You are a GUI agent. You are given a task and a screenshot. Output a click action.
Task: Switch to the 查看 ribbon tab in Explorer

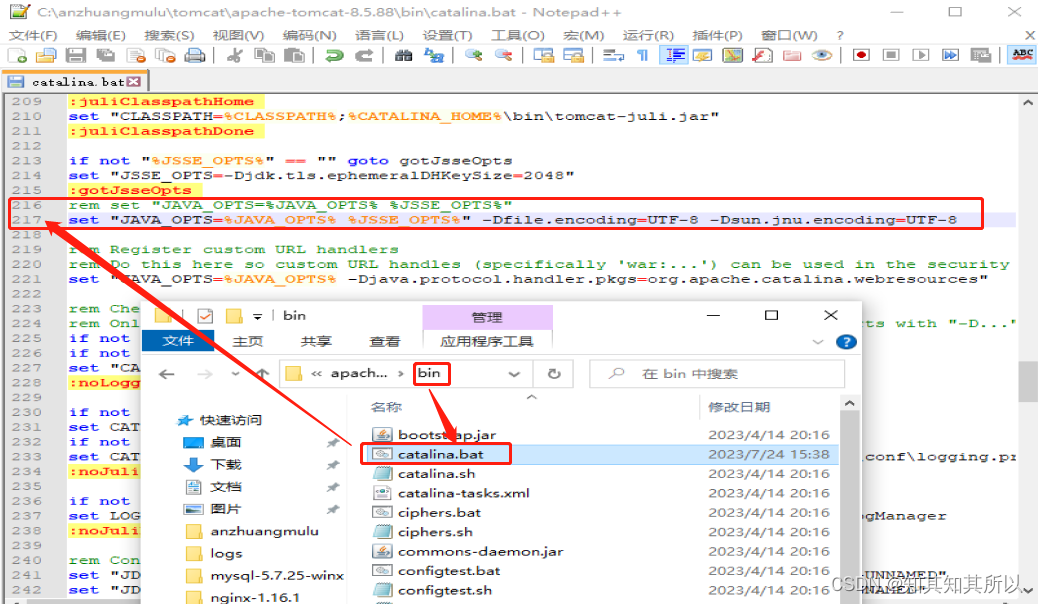385,341
